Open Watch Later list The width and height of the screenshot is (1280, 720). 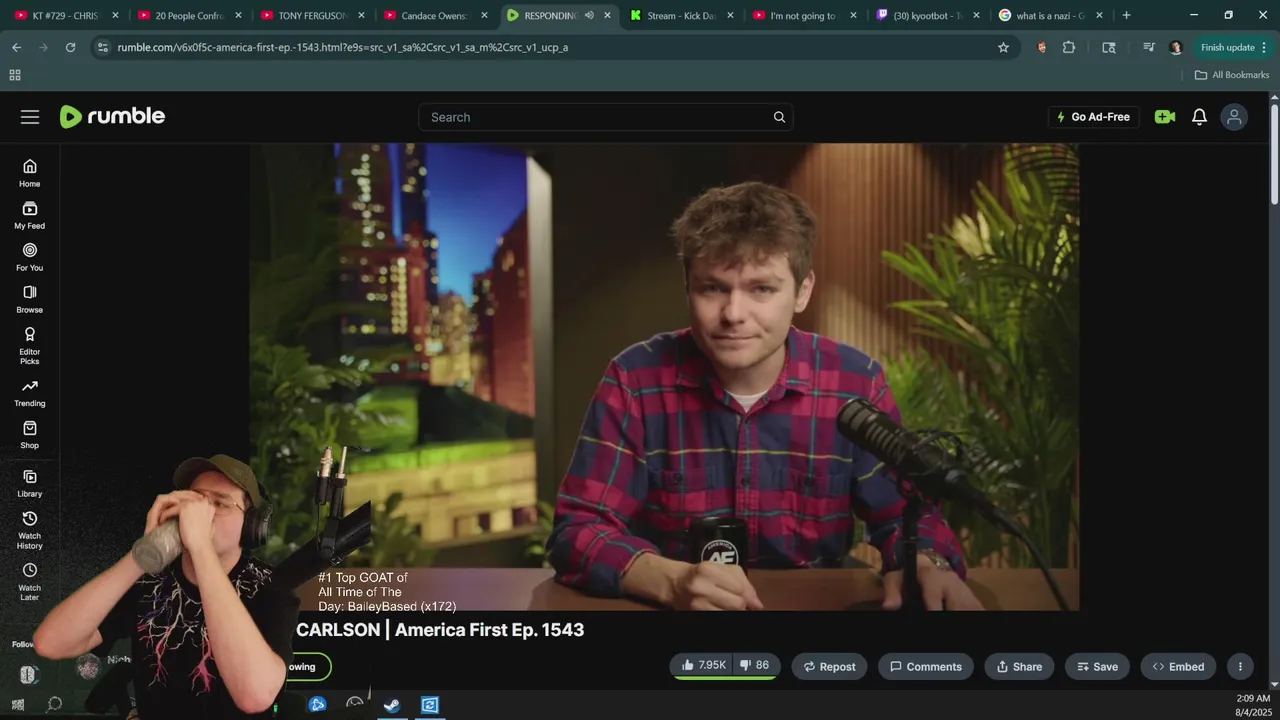[x=30, y=582]
